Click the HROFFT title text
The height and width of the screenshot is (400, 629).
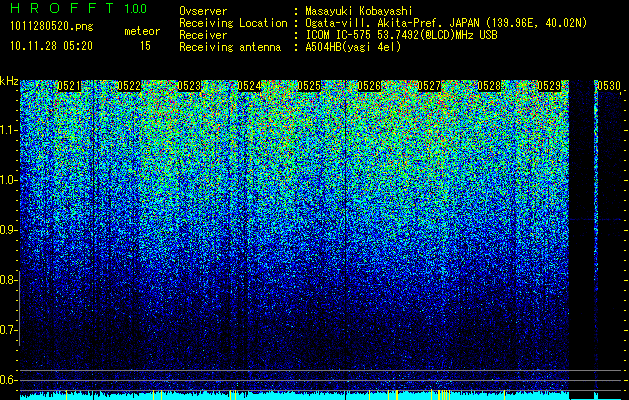coord(62,8)
